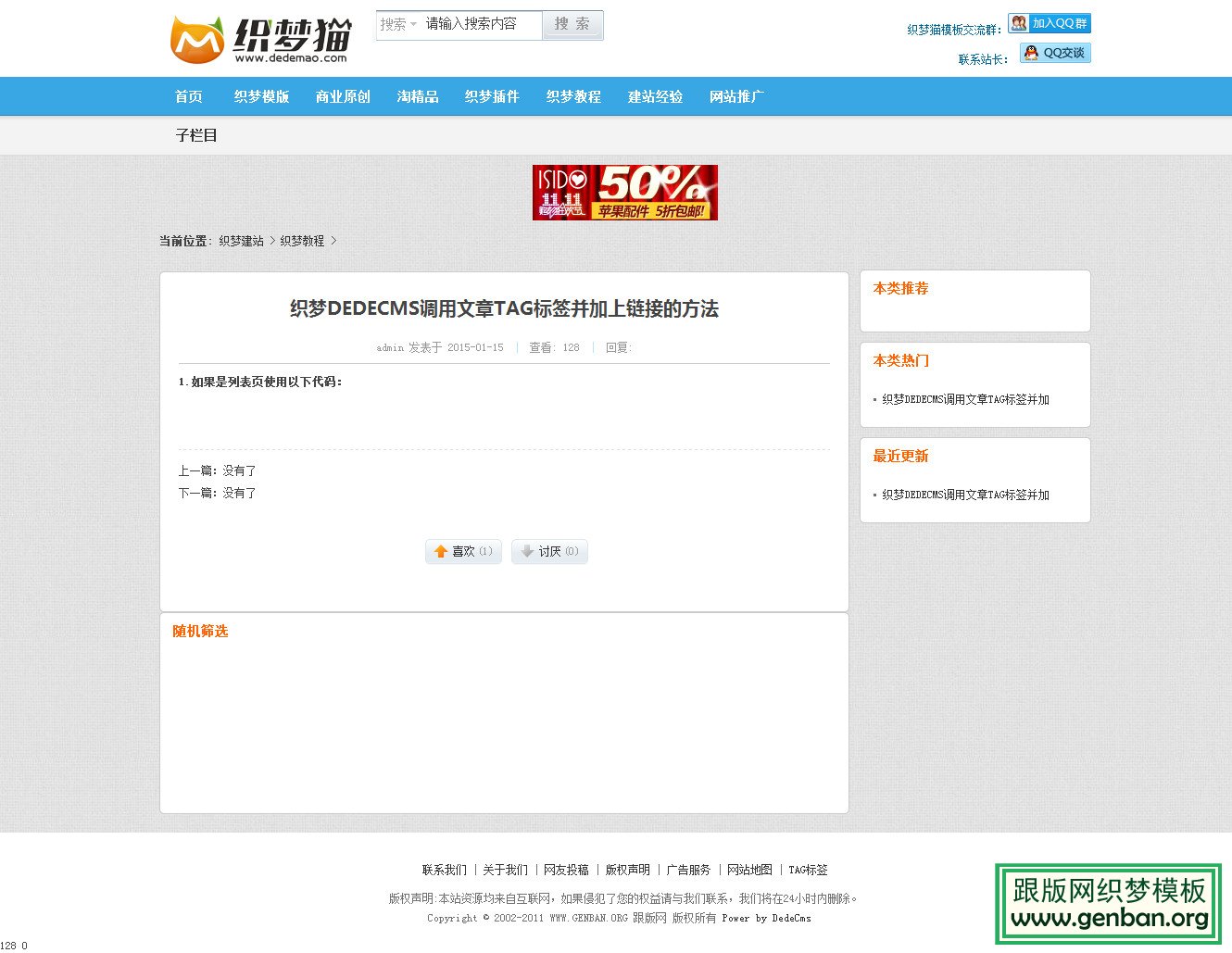Open 织梦建站 breadcrumb link
Viewport: 1232px width, 953px height.
point(239,240)
